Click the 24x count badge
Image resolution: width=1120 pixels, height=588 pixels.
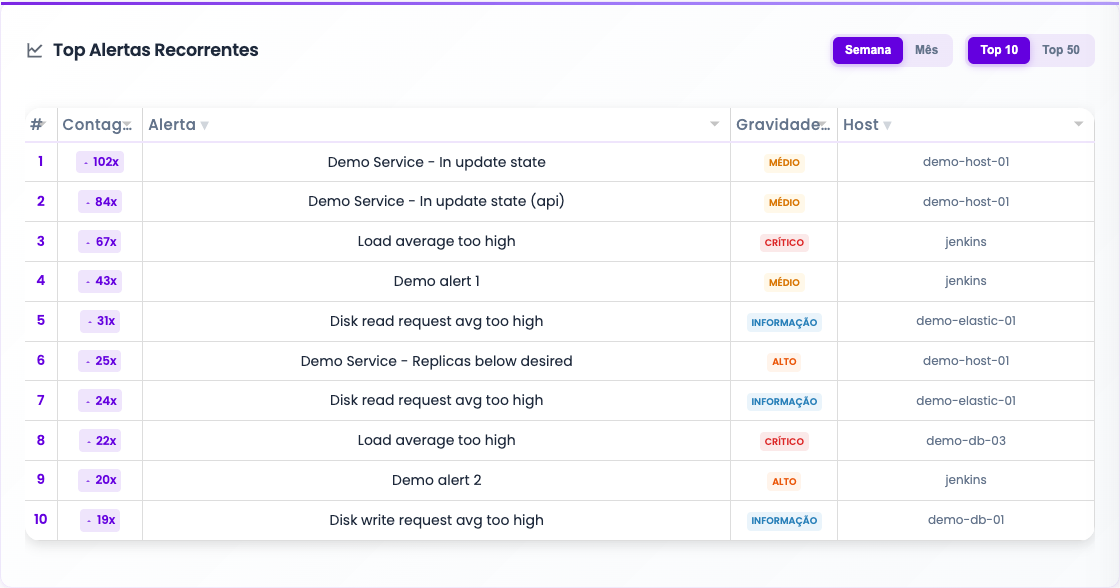point(100,402)
